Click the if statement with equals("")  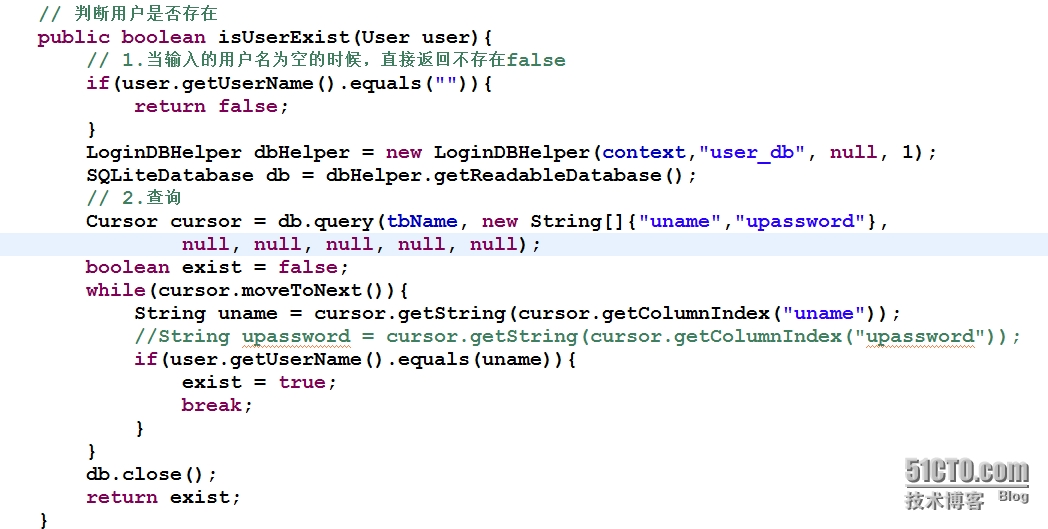[289, 84]
